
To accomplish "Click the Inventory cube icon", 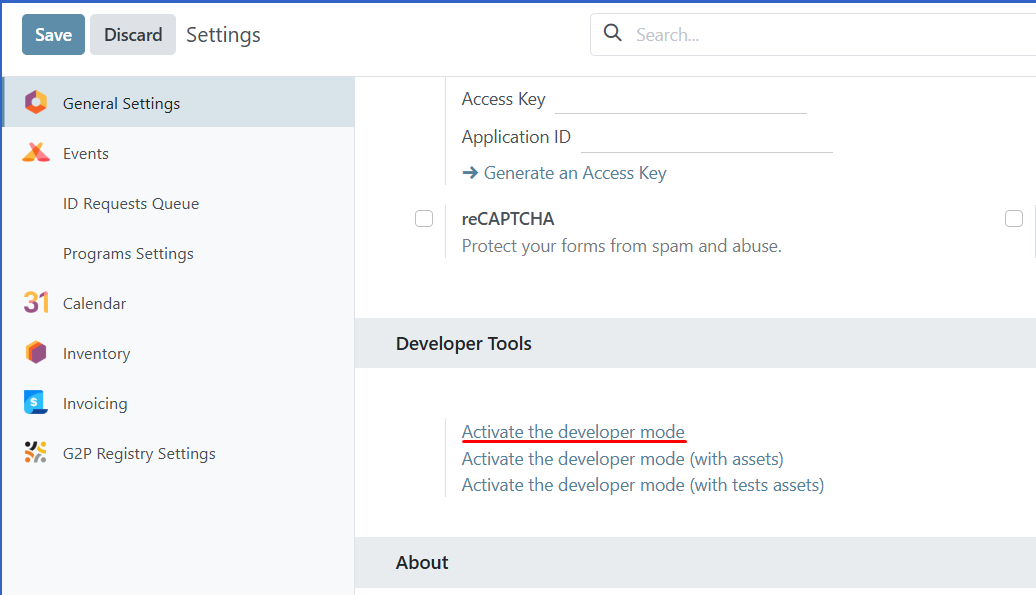I will click(35, 352).
